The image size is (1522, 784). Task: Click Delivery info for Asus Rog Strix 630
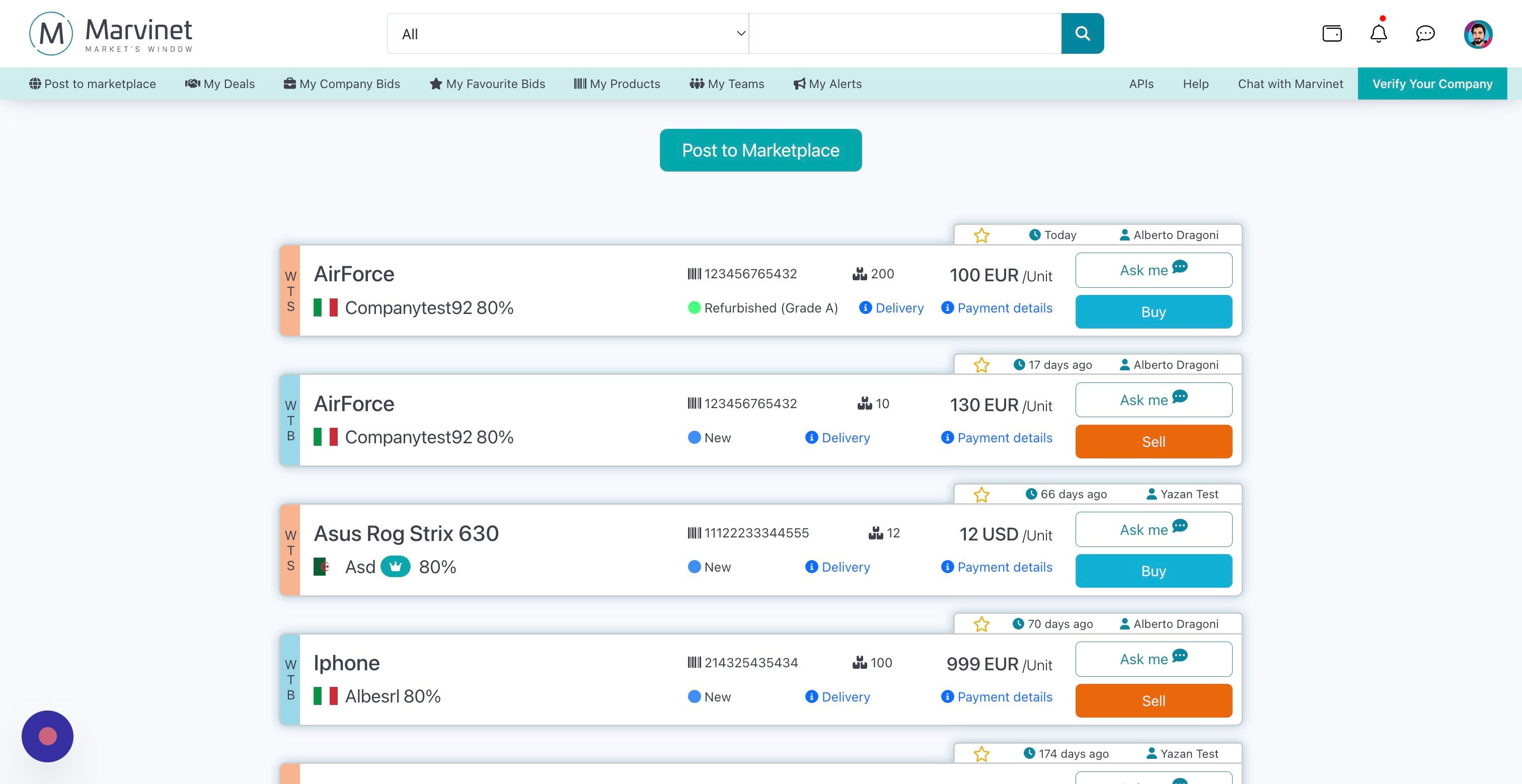[837, 567]
